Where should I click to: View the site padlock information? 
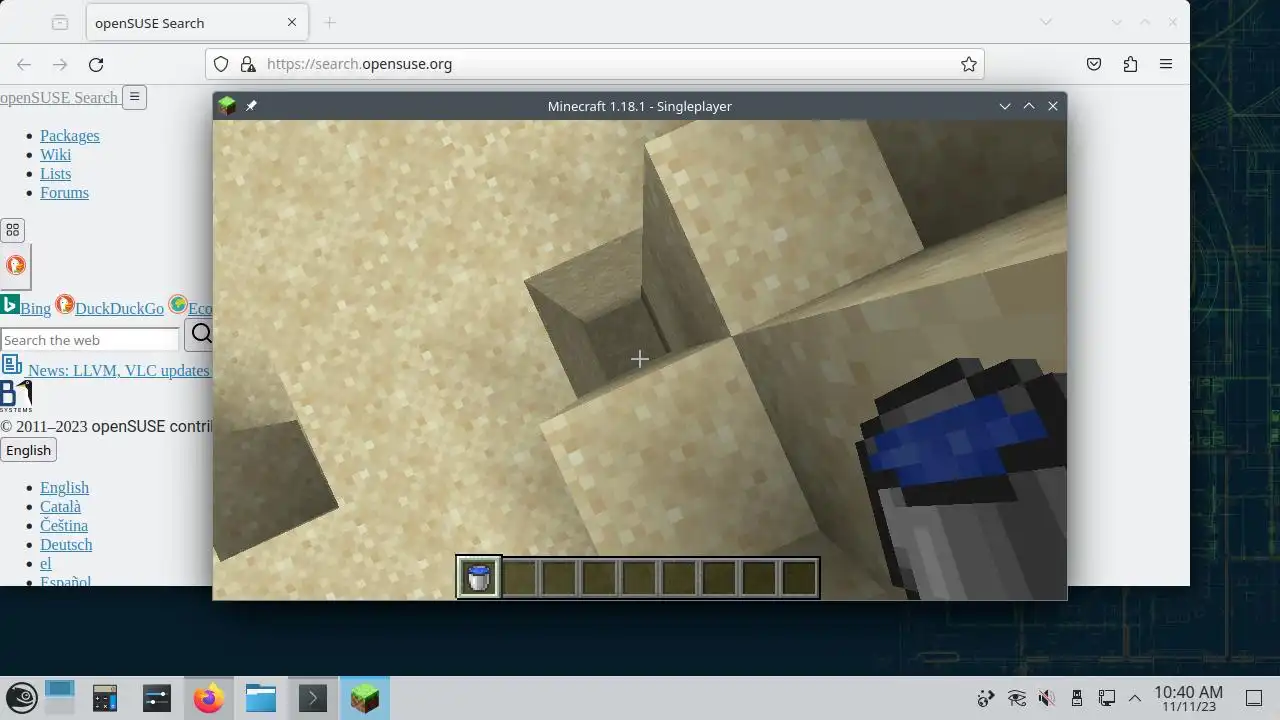(x=248, y=64)
